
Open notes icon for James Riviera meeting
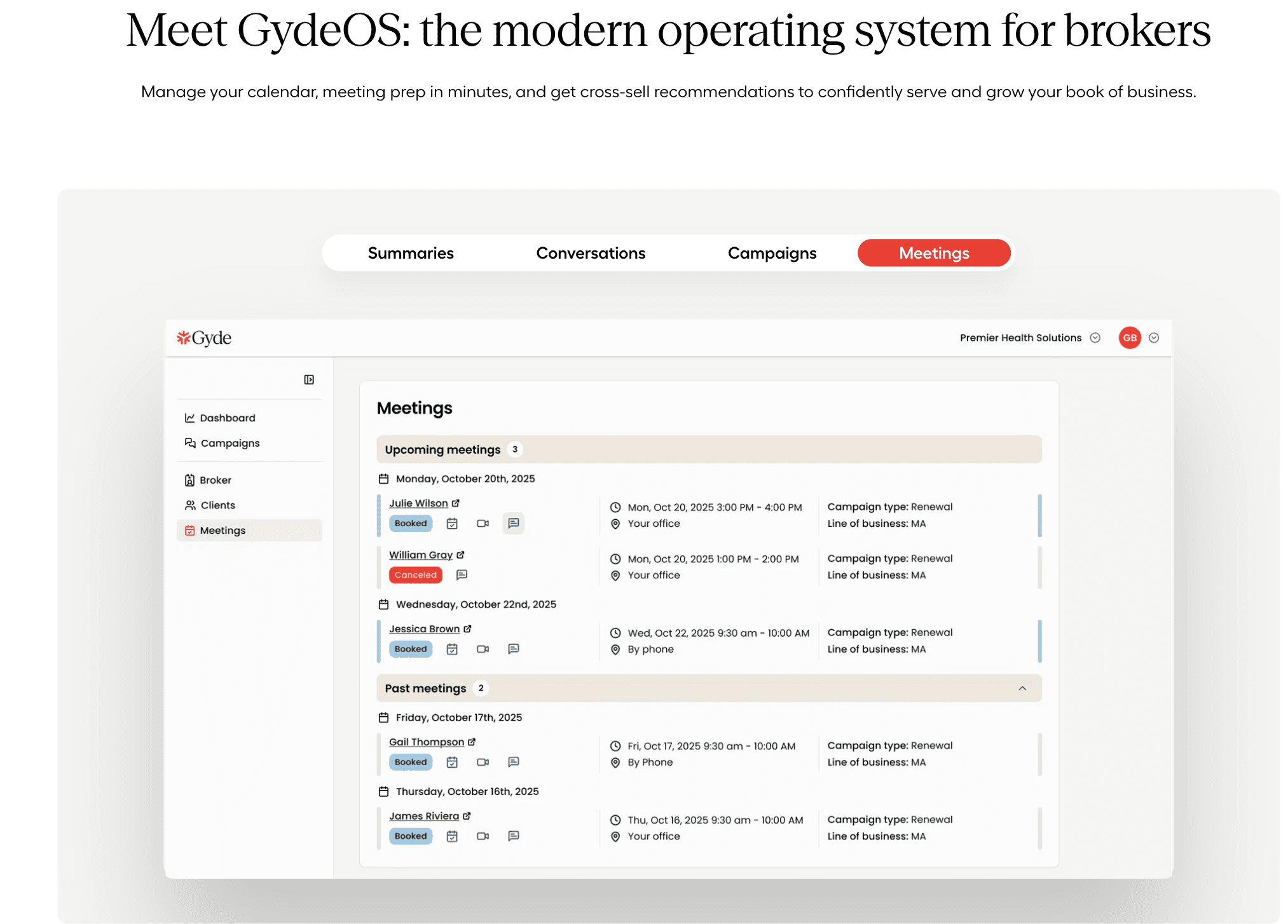tap(513, 836)
